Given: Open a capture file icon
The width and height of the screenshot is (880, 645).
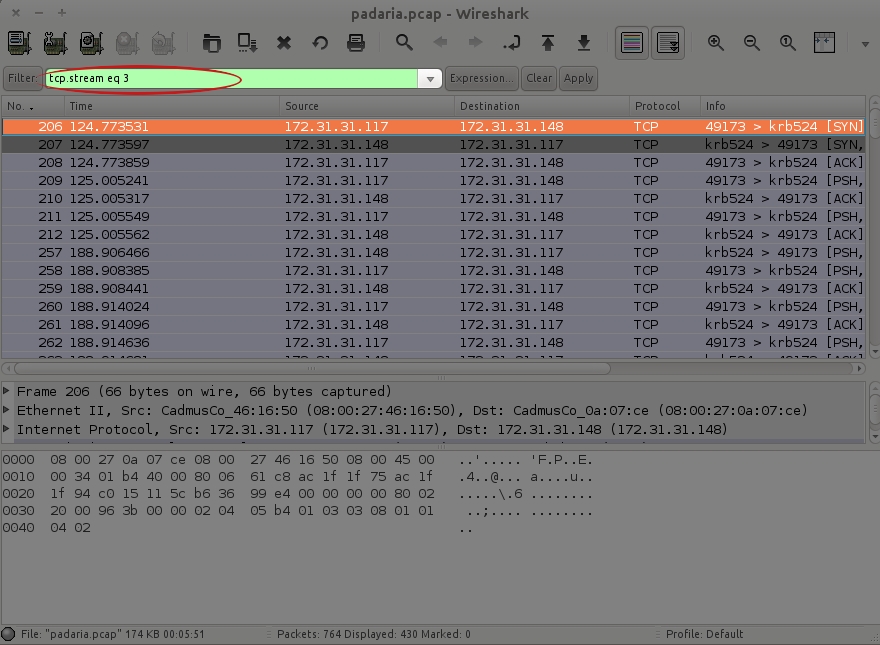Looking at the screenshot, I should 212,43.
